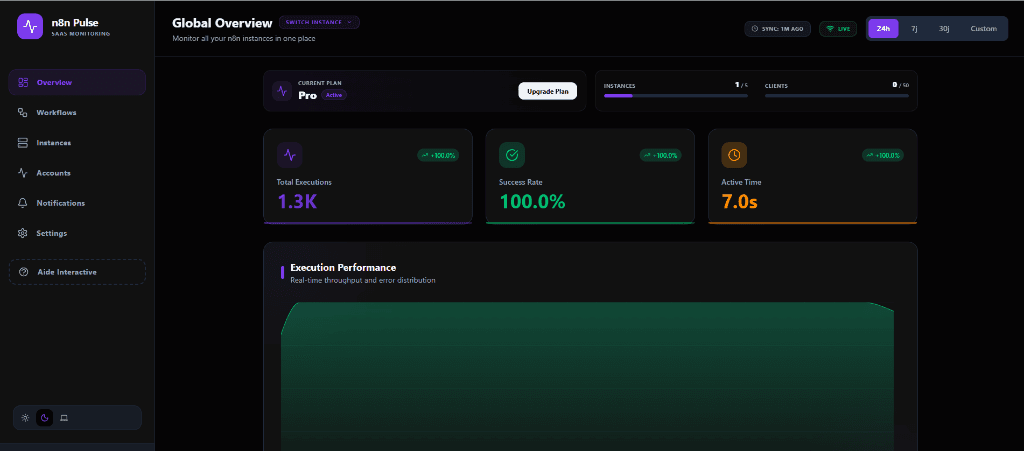The width and height of the screenshot is (1024, 451).
Task: Click the Upgrade Plan button
Action: point(547,91)
